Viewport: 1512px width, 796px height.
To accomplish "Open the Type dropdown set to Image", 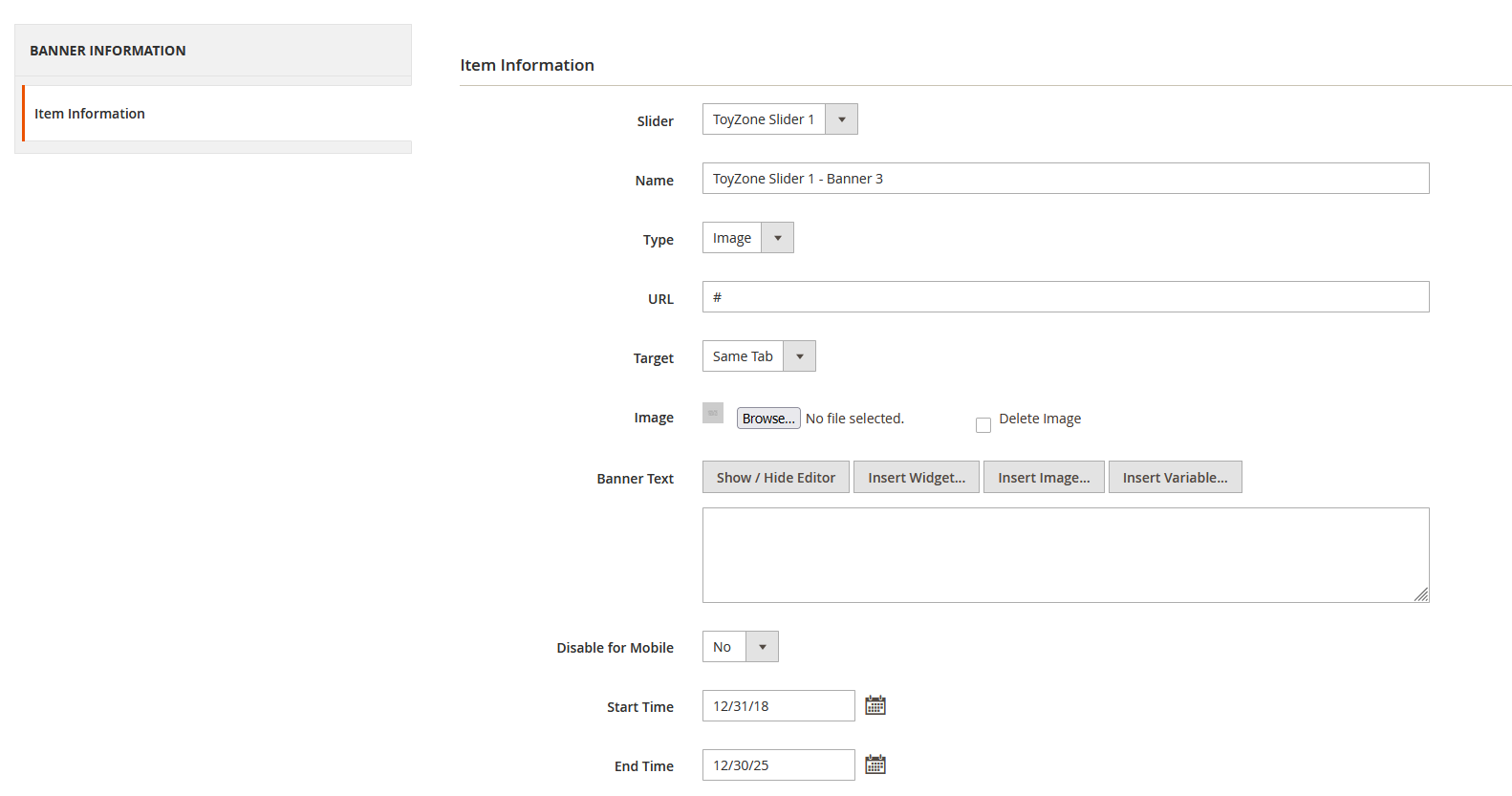I will [747, 238].
